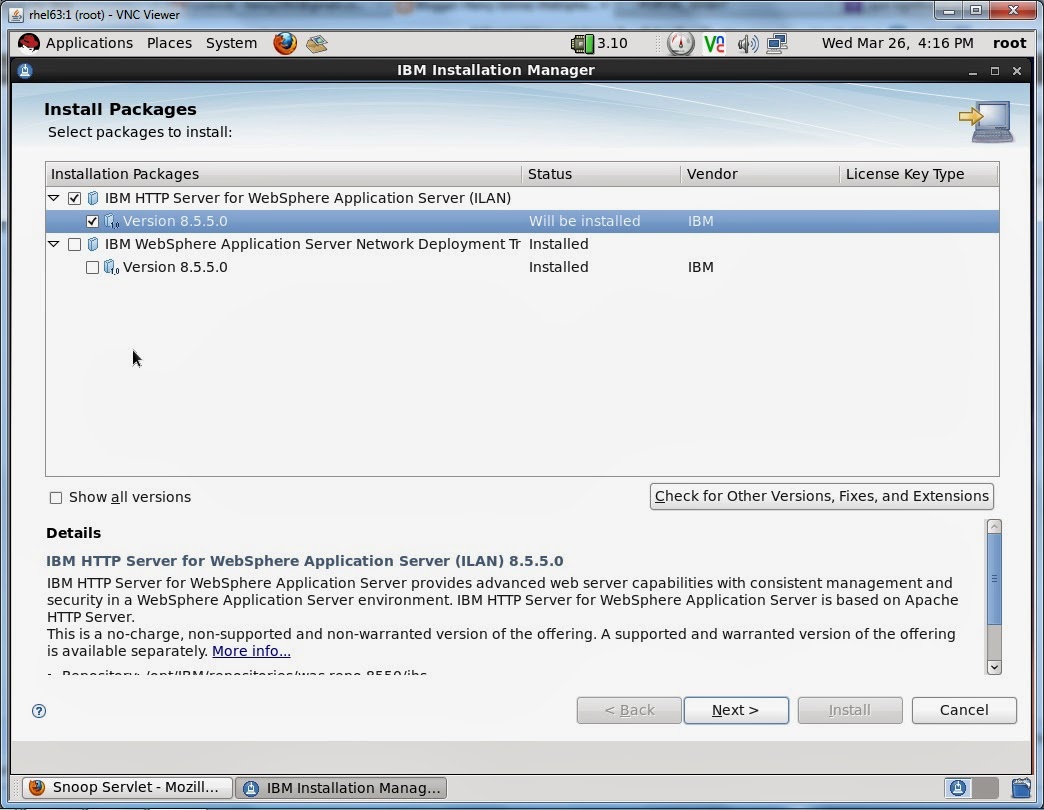Click the Version 8.5.5.0 package icon
1044x810 pixels.
point(112,221)
